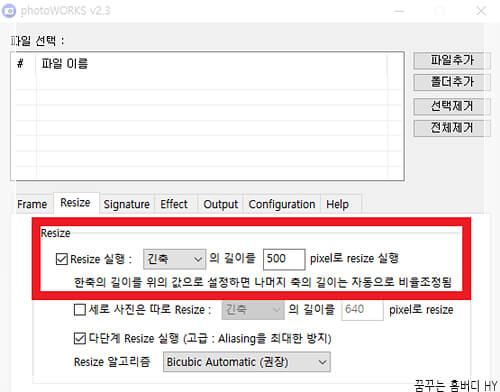Open the Bicubic Automatic algorithm dropdown
500x392 pixels.
point(247,362)
